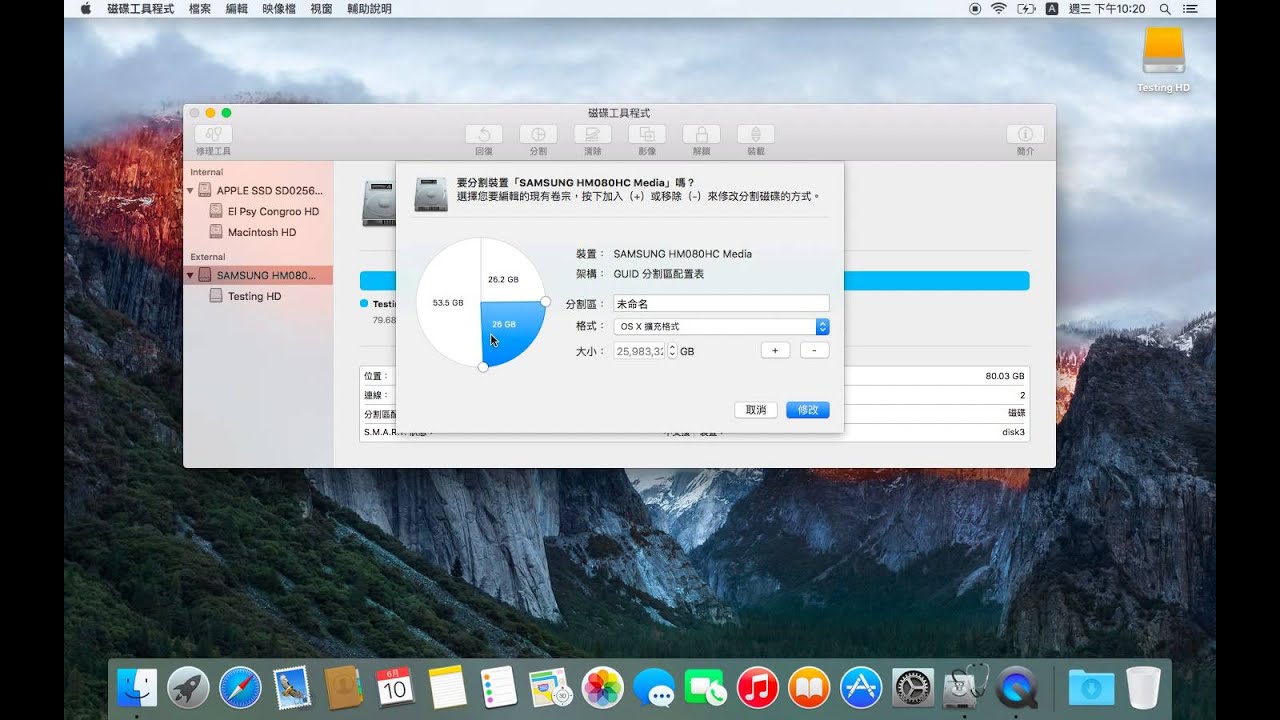
Task: Click the 分割 partition toolbar icon
Action: tap(538, 134)
